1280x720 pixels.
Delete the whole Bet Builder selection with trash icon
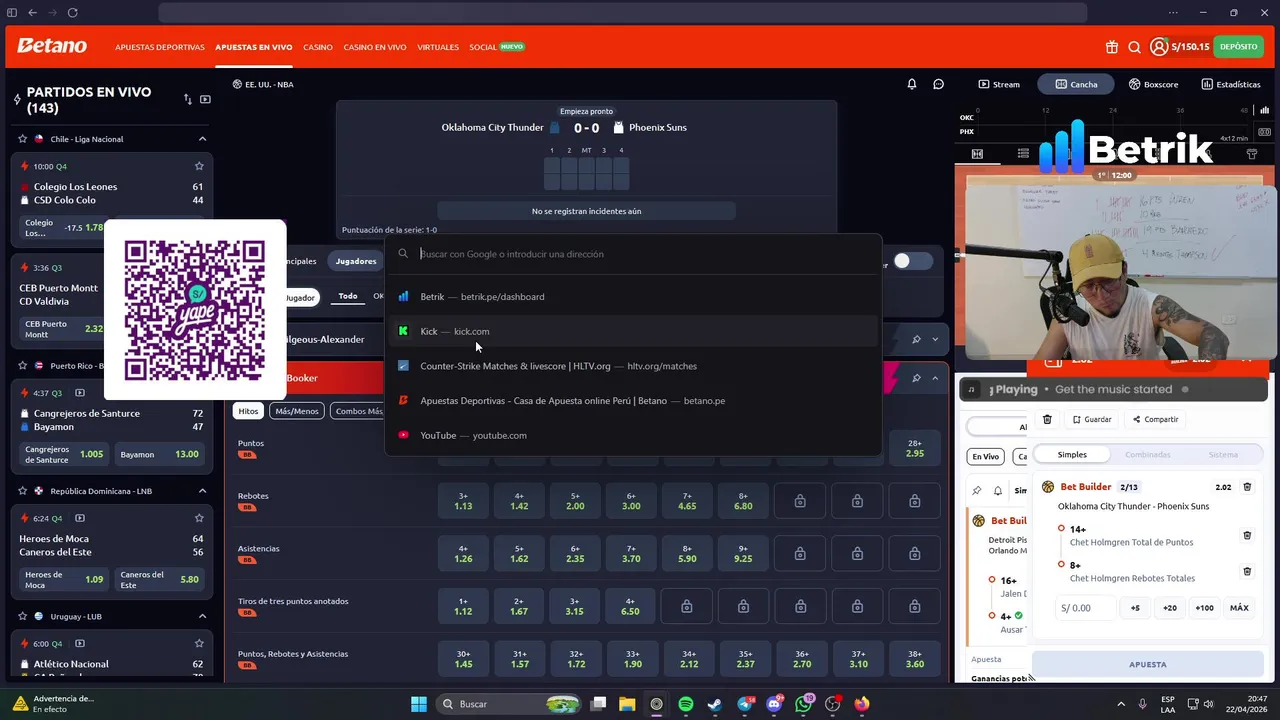tap(1247, 487)
